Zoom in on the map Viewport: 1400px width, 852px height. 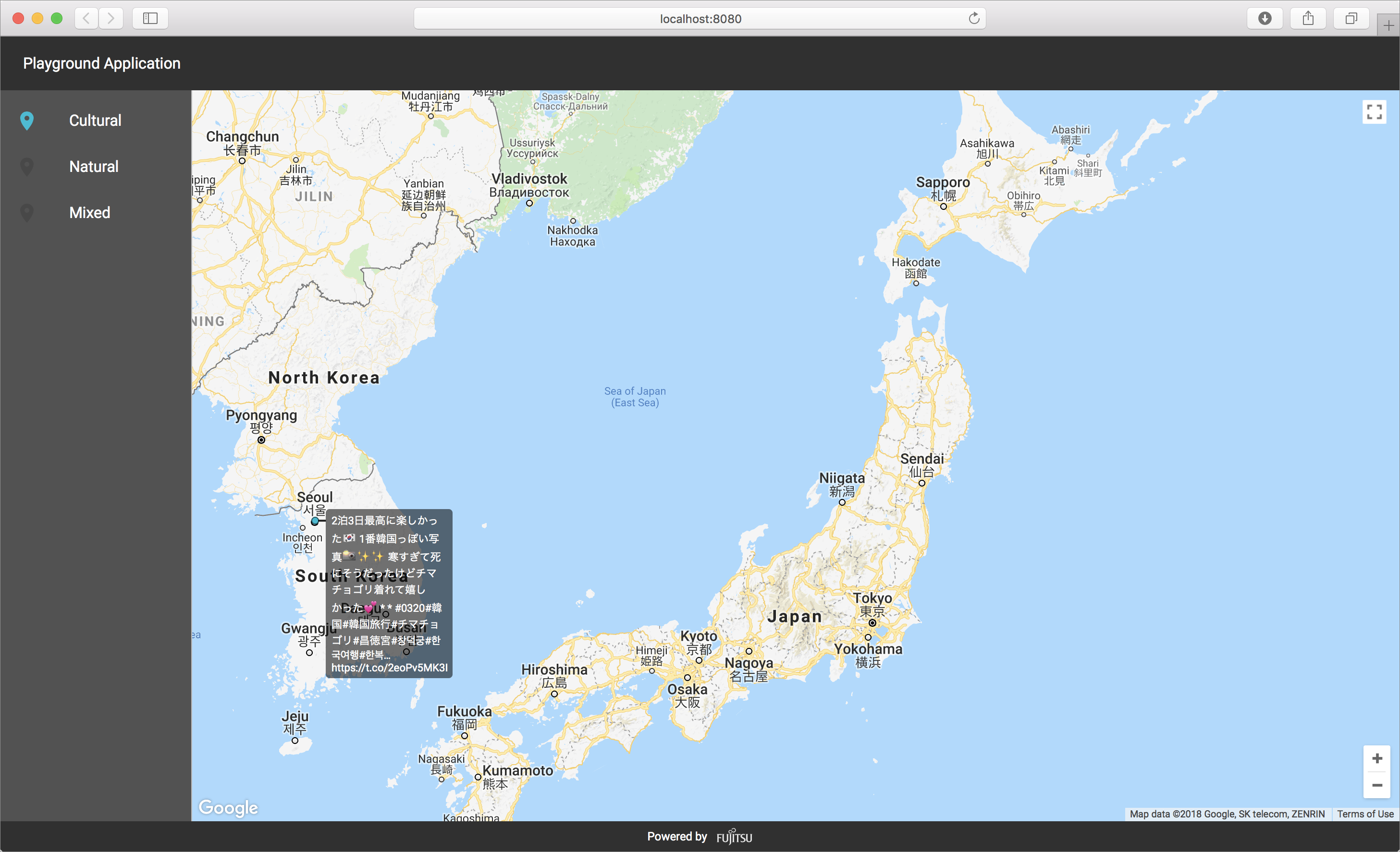click(1377, 759)
